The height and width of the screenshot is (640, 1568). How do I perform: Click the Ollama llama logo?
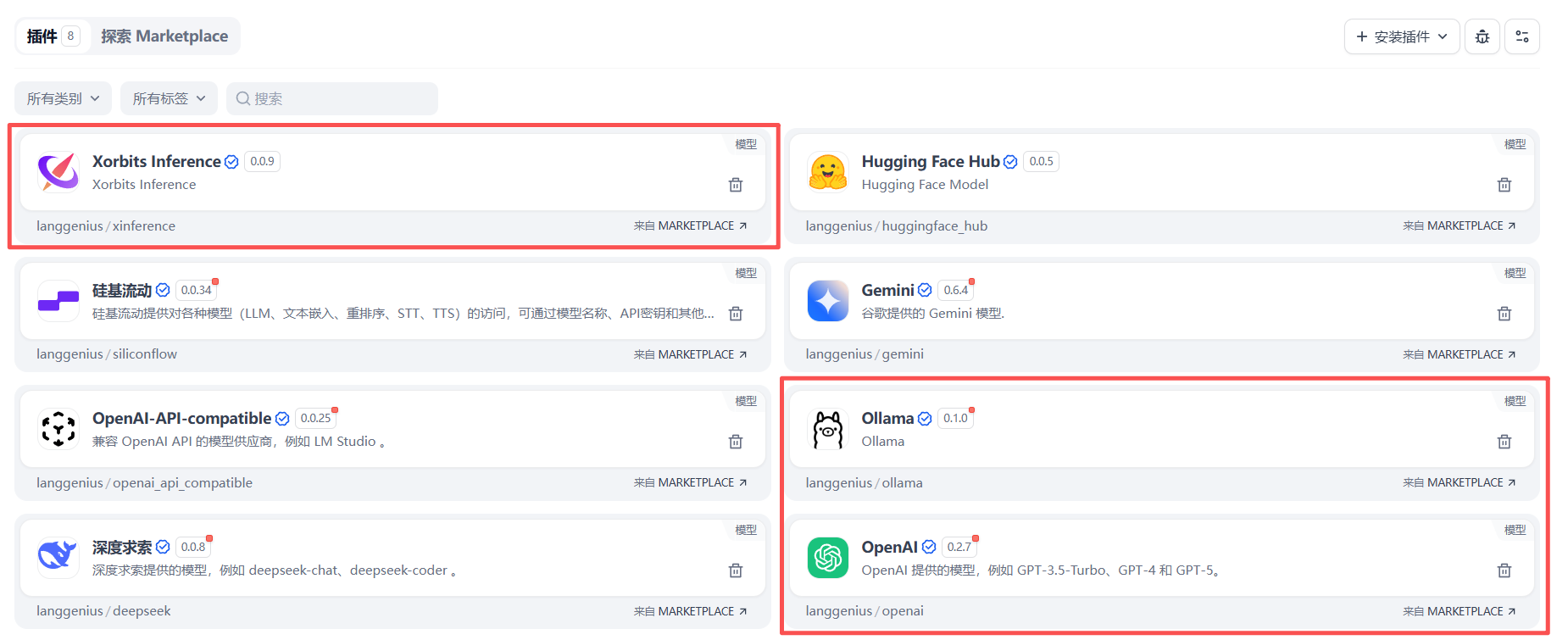(x=828, y=429)
